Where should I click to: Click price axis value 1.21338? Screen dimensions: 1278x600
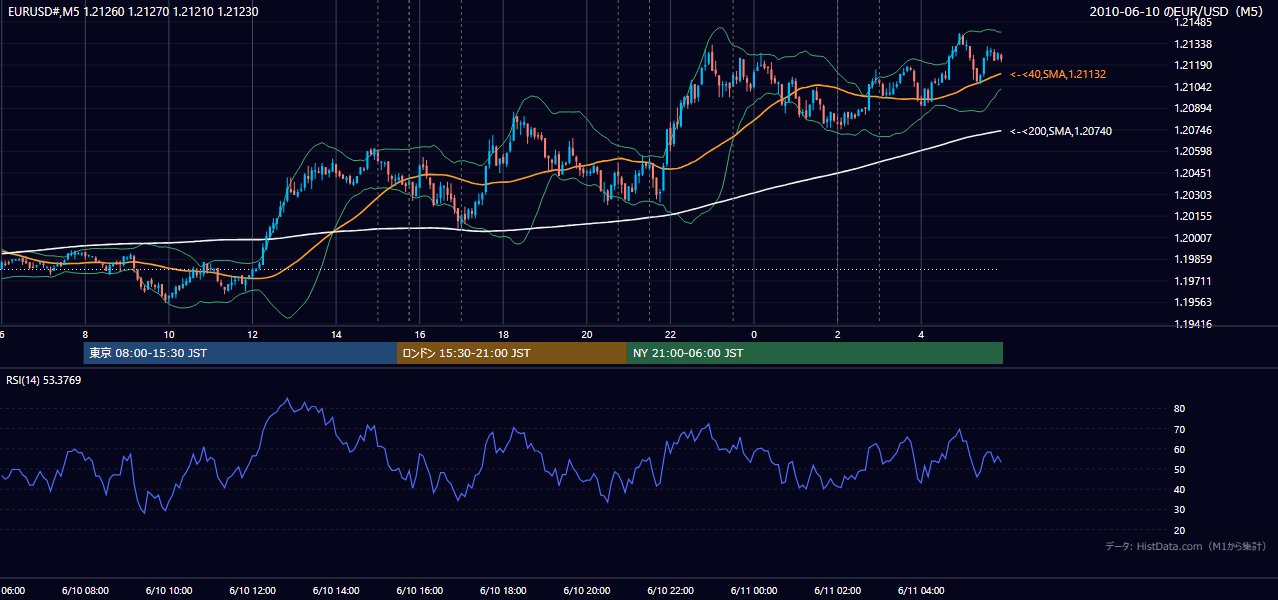[1193, 44]
